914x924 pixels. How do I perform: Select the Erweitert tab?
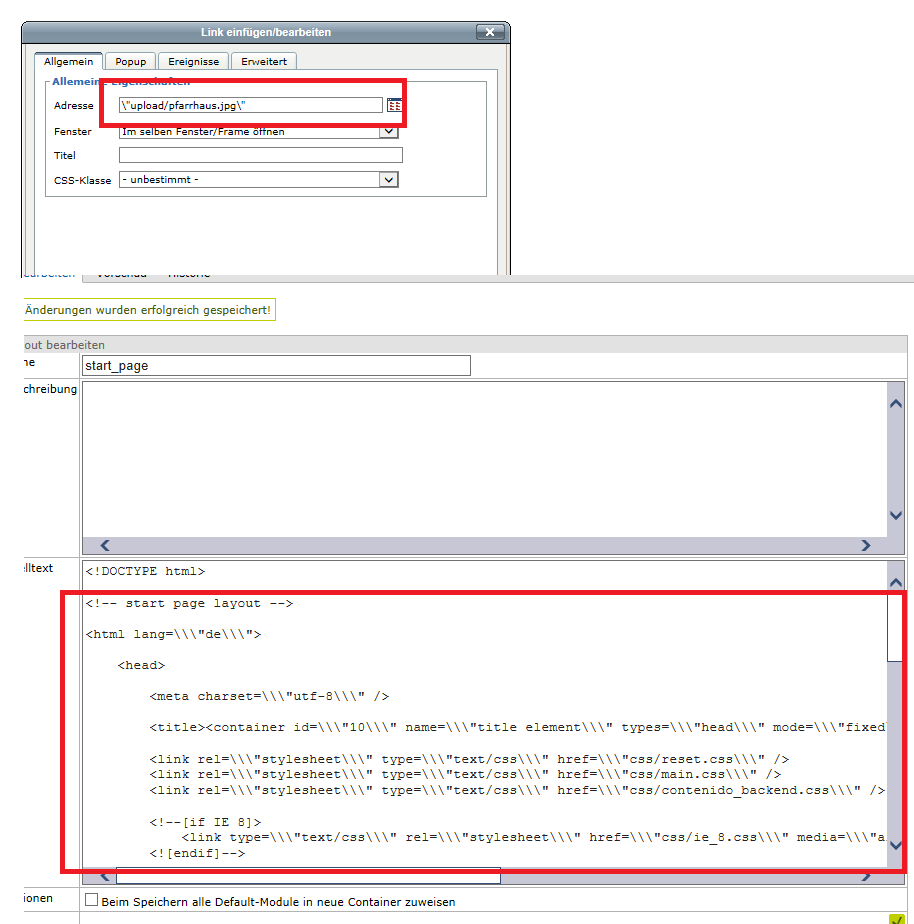click(264, 62)
